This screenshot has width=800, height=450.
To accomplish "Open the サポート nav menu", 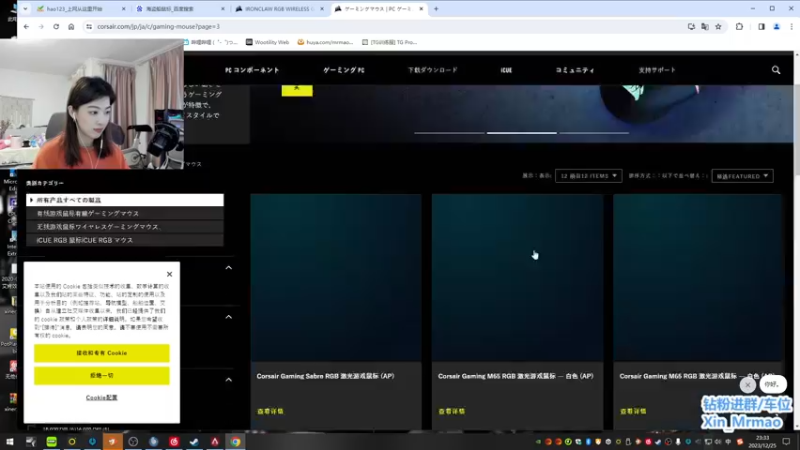I will click(x=657, y=70).
